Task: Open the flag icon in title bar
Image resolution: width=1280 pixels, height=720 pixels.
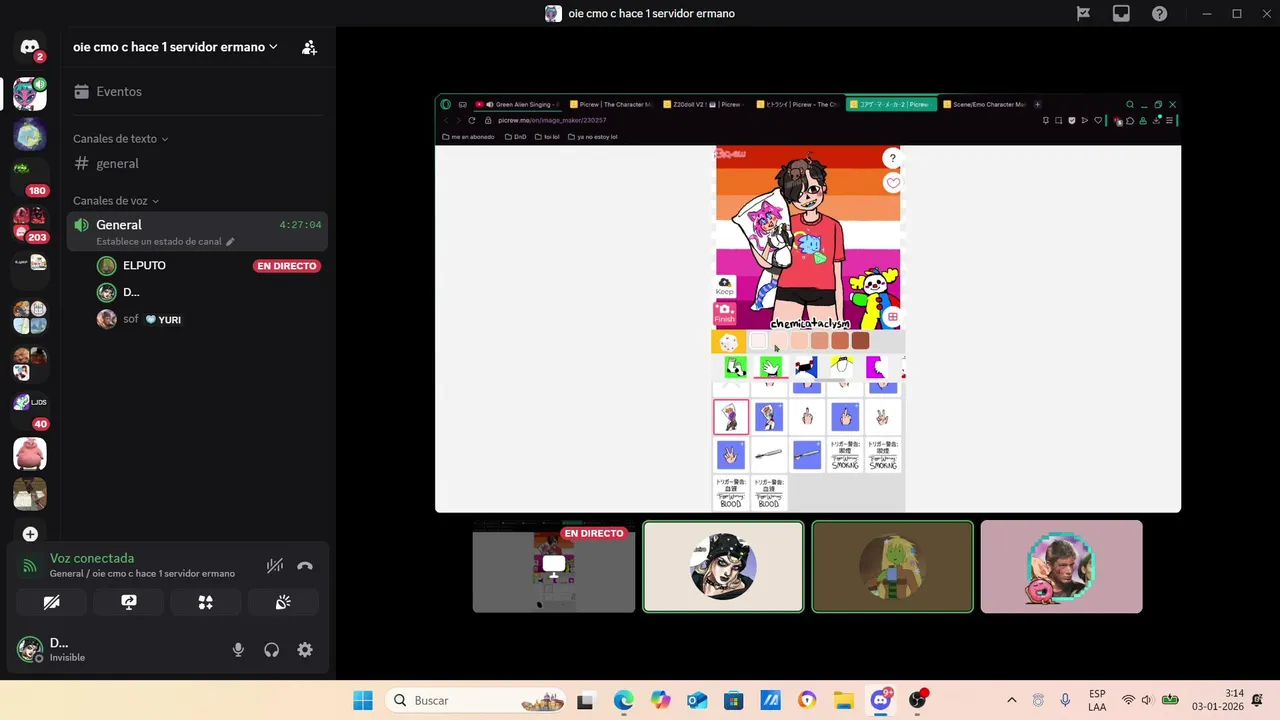Action: tap(1083, 14)
